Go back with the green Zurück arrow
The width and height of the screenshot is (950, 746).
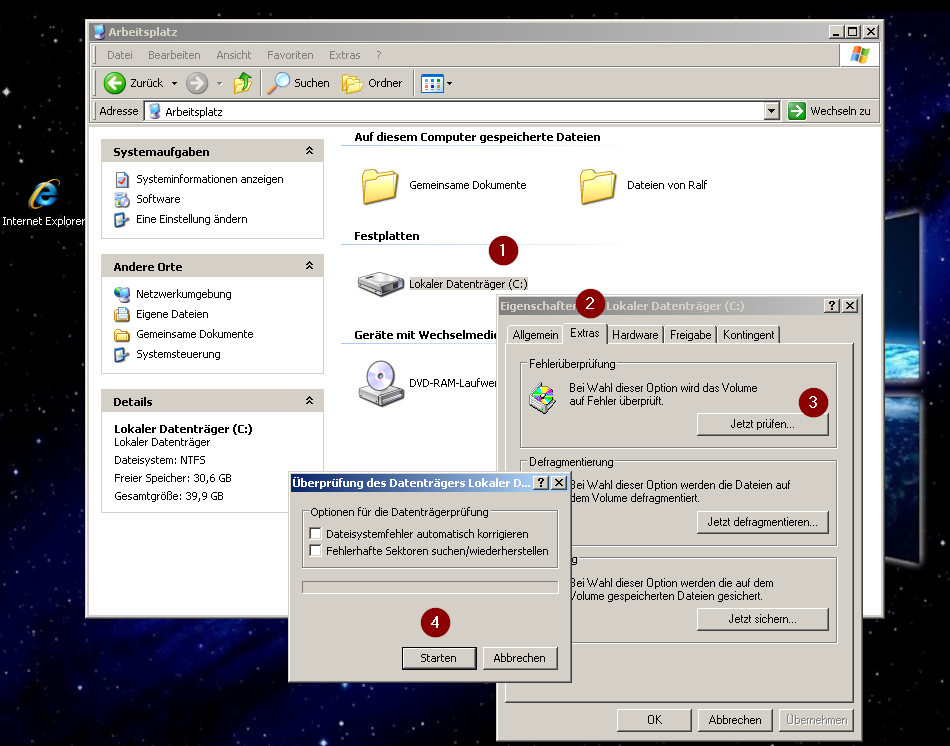115,83
